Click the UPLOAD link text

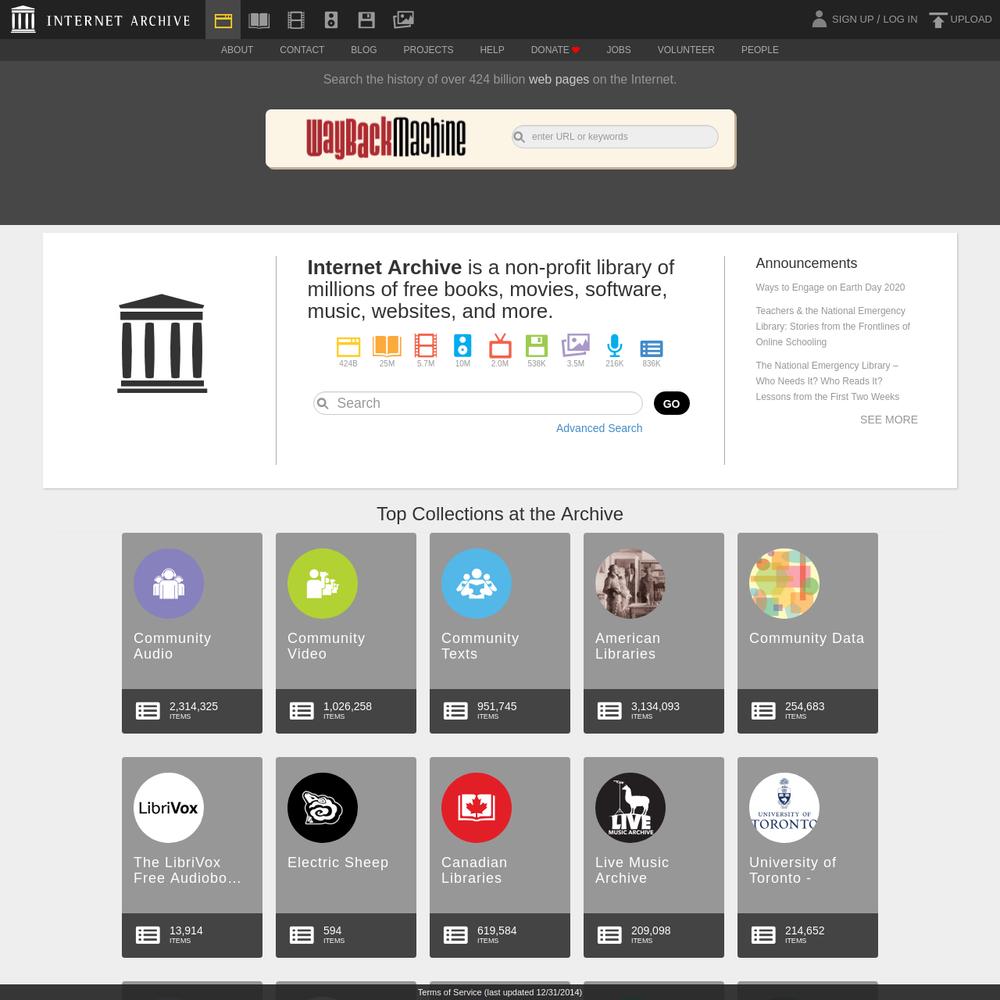point(971,19)
